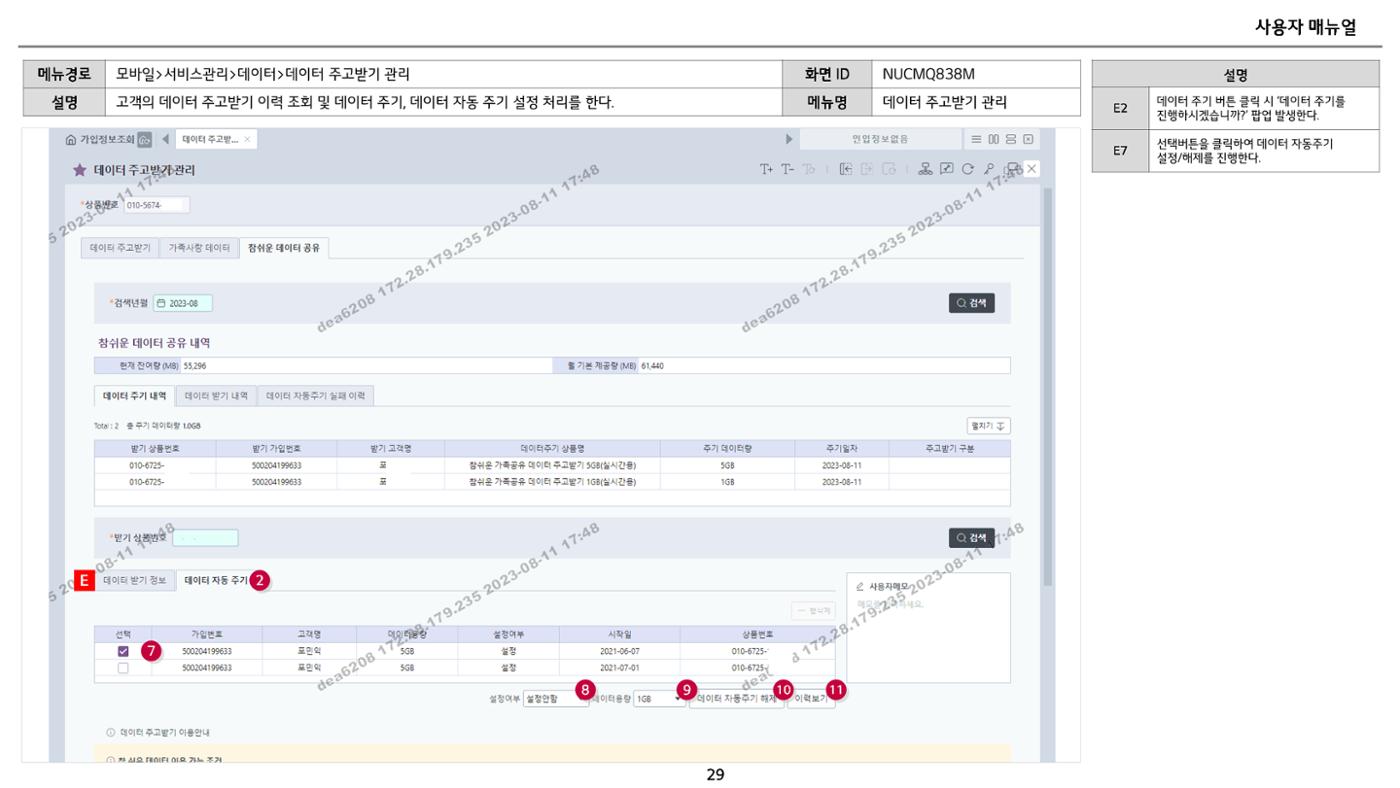Select the 데이터 주기 내역 tab
The width and height of the screenshot is (1400, 788).
[x=135, y=396]
